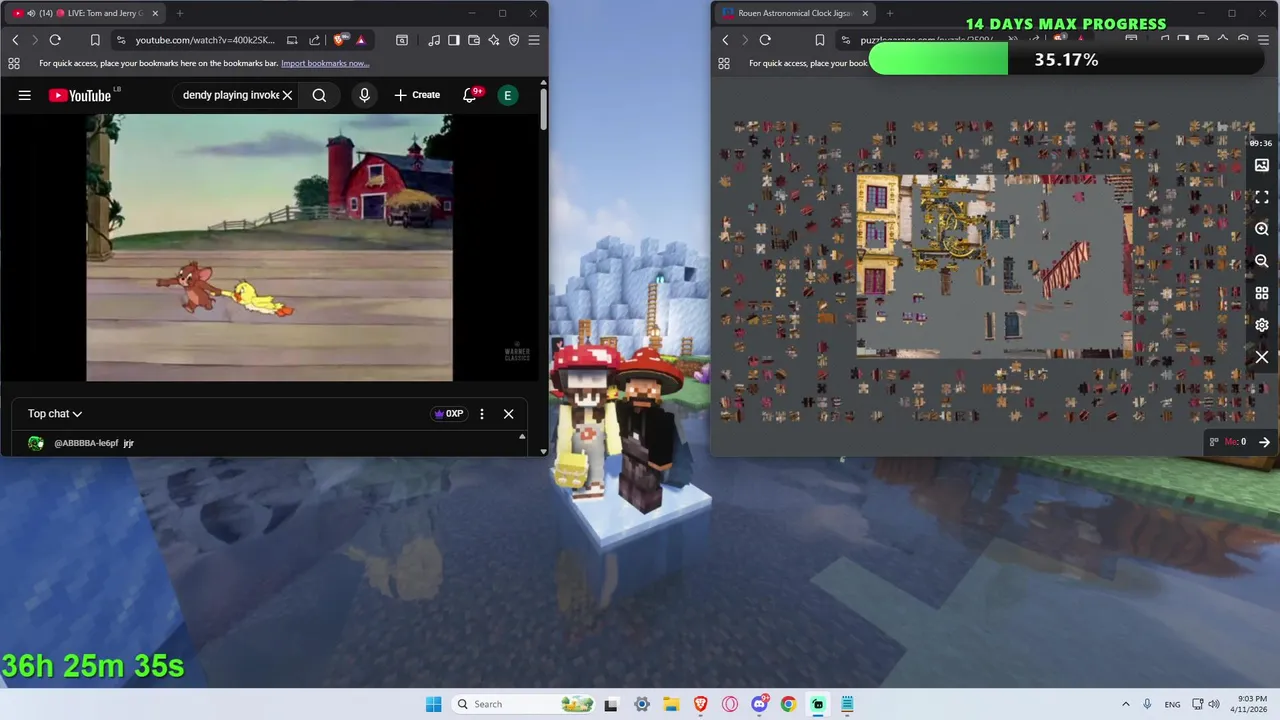This screenshot has height=720, width=1280.
Task: Open the live chat three-dot options menu
Action: [482, 414]
